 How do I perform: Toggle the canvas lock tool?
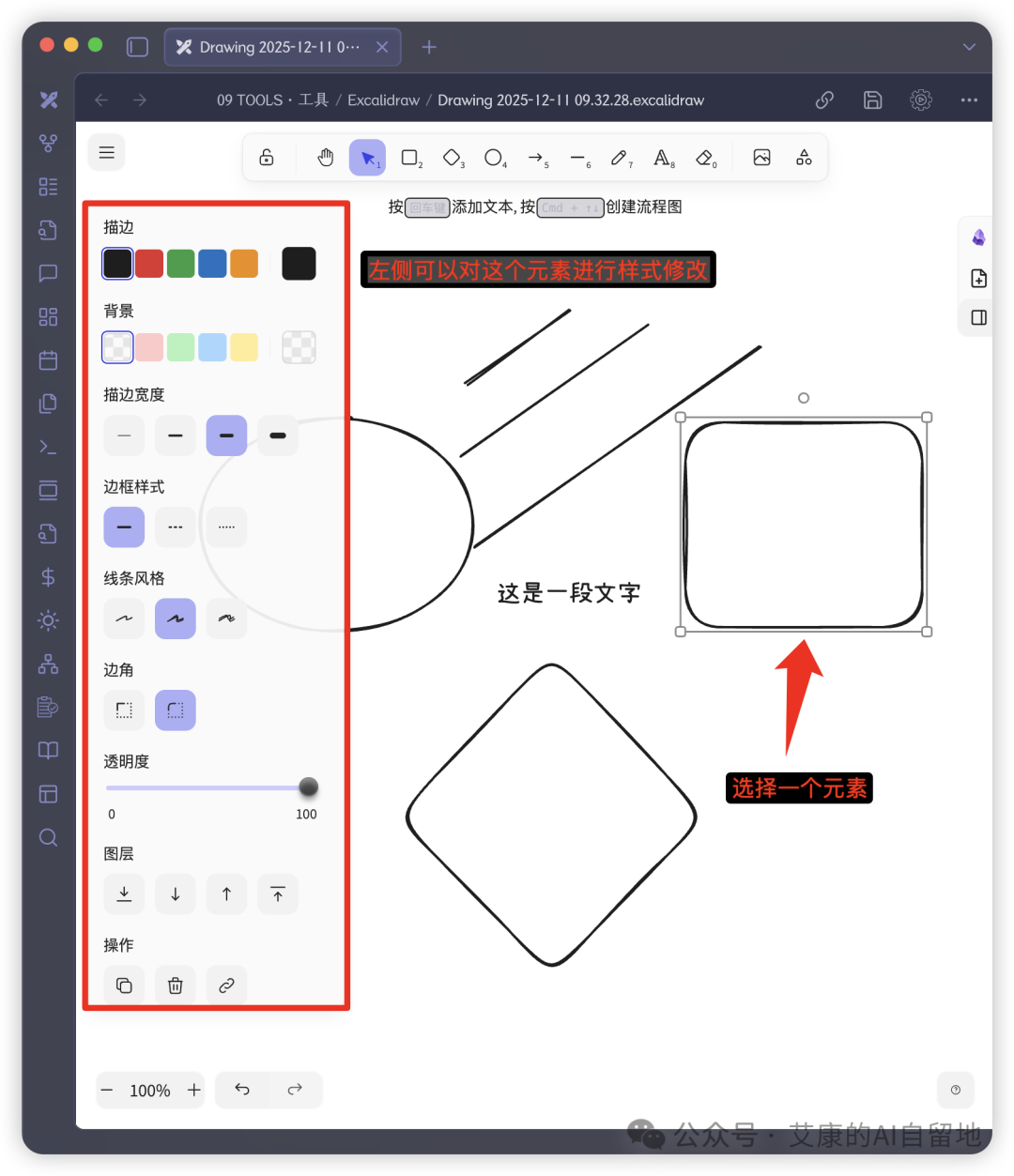[x=267, y=158]
